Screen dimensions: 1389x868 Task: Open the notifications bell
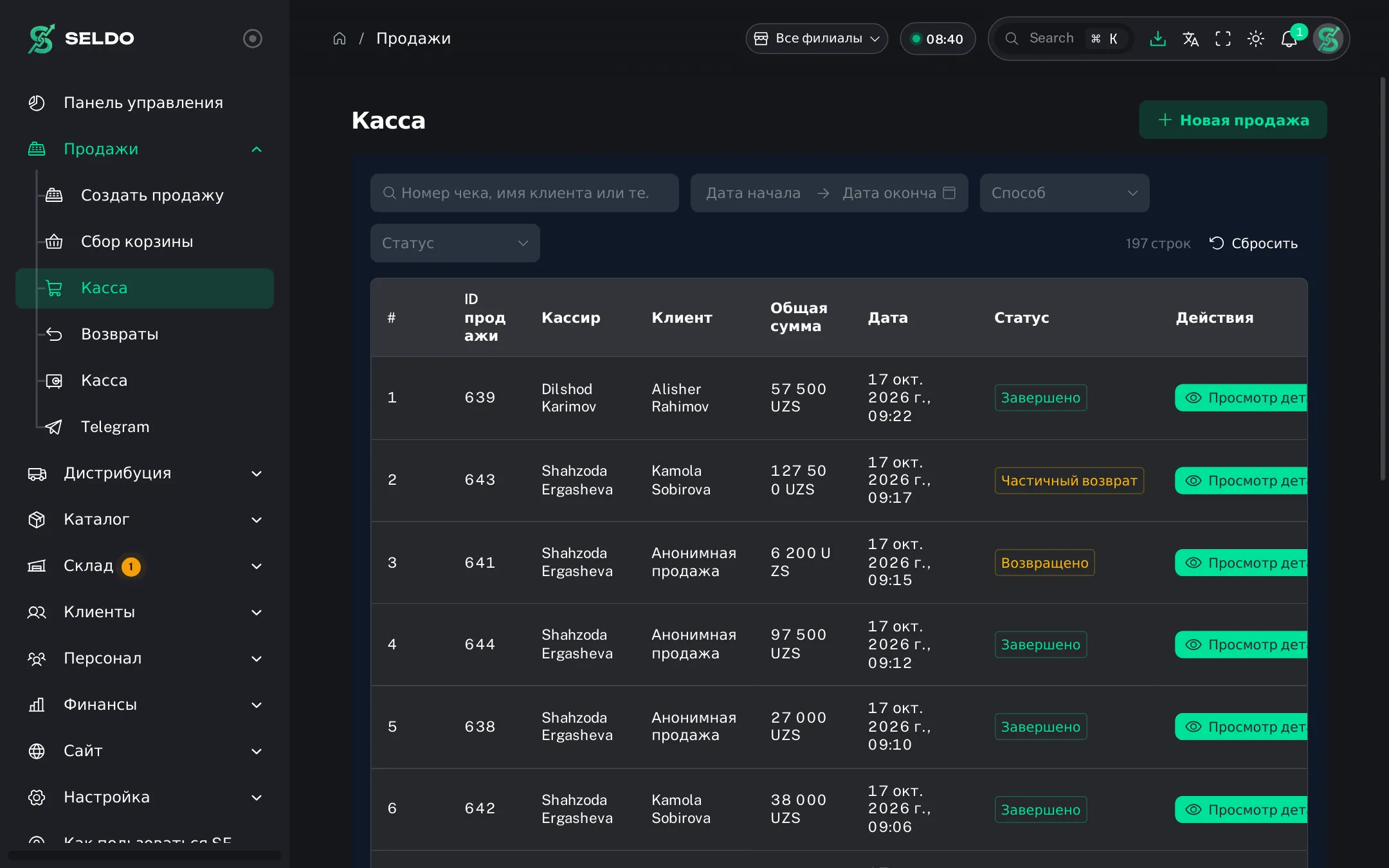[x=1289, y=39]
